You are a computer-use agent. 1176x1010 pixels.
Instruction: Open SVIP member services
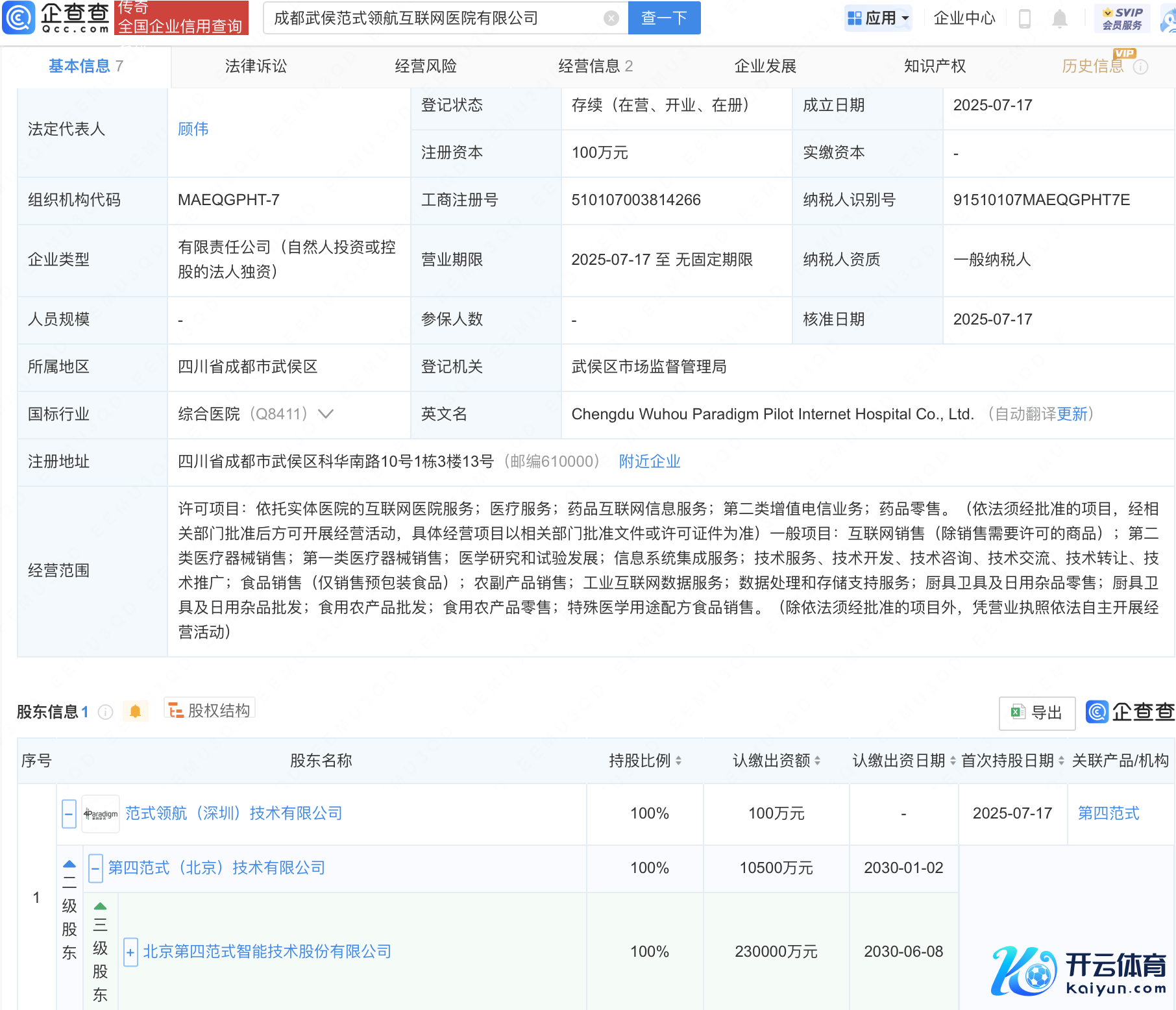1122,18
